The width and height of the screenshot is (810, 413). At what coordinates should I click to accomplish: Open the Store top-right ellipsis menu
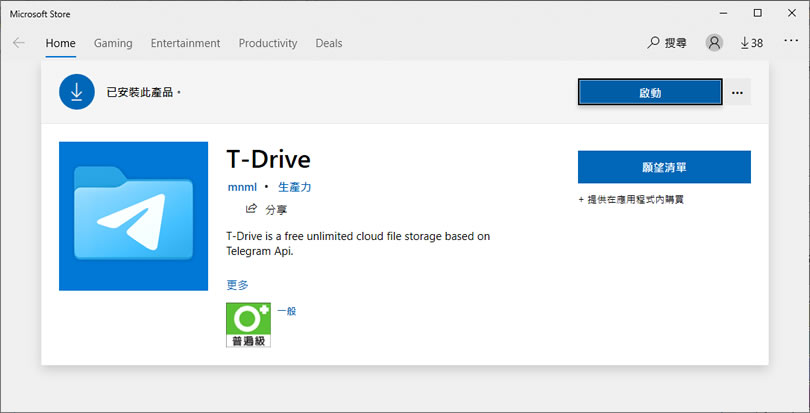pos(791,40)
